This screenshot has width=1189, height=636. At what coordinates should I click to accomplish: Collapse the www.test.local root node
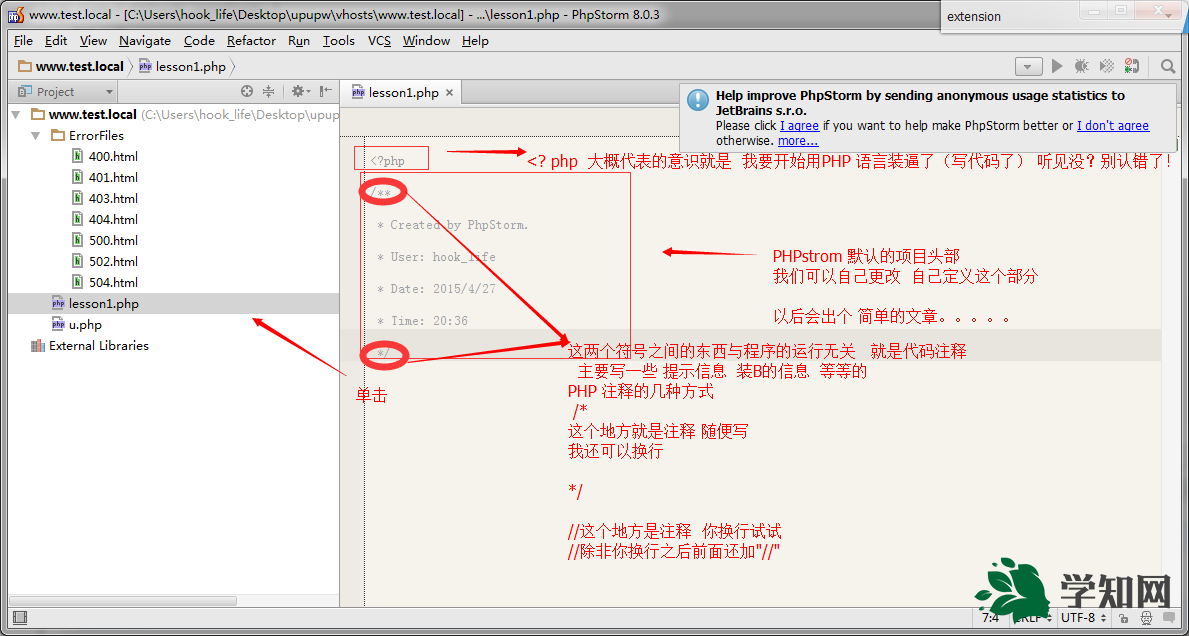point(16,114)
